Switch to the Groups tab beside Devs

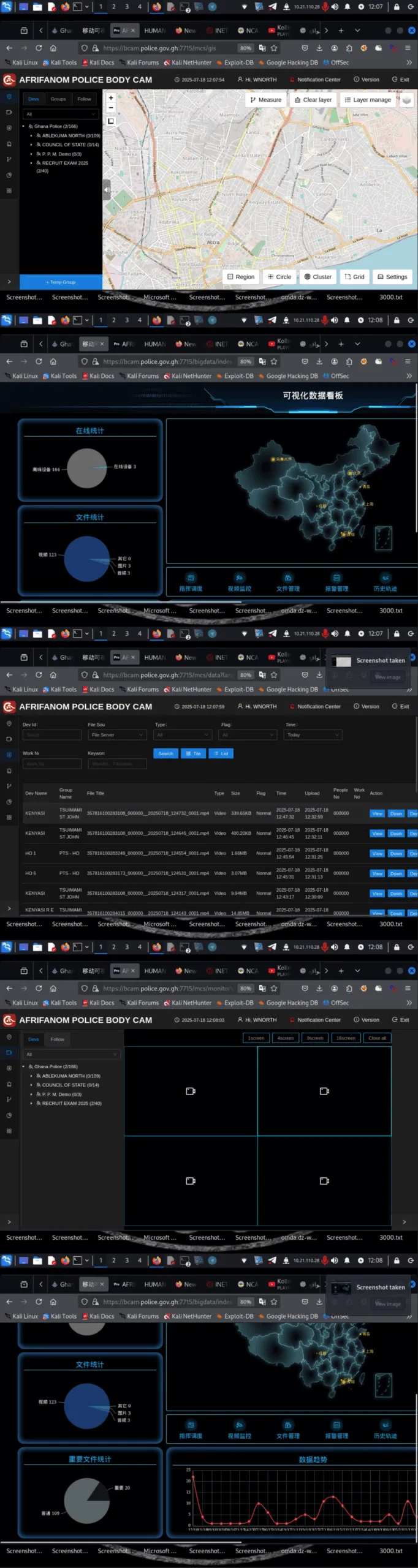58,99
